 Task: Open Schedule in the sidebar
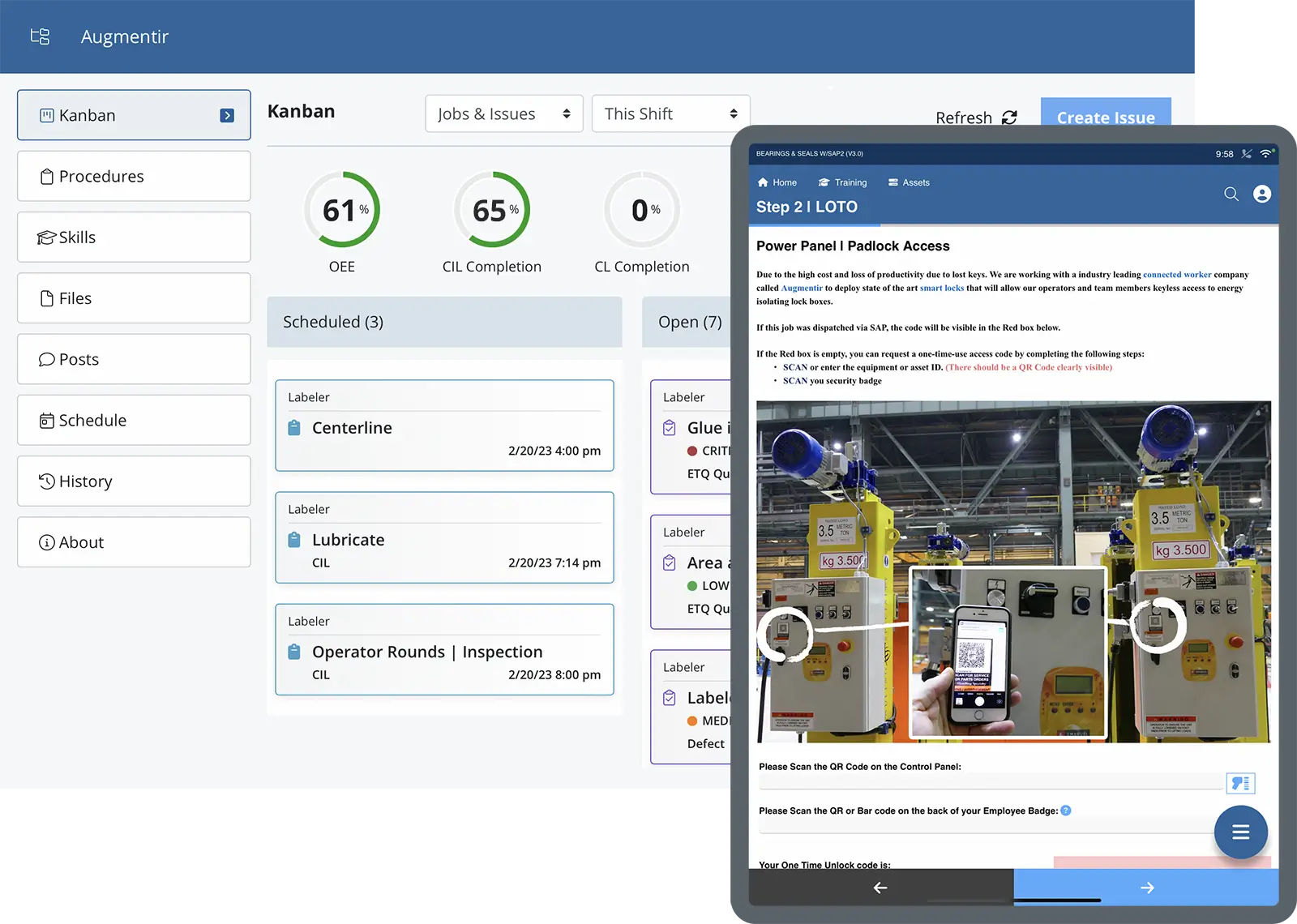134,420
